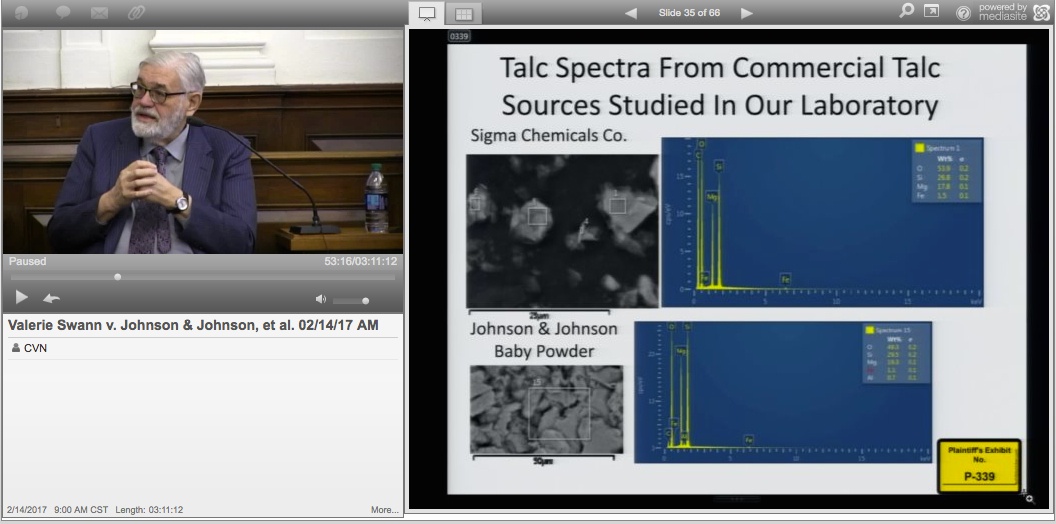1056x524 pixels.
Task: Zoom the slide with the magnifier icon
Action: 1029,497
